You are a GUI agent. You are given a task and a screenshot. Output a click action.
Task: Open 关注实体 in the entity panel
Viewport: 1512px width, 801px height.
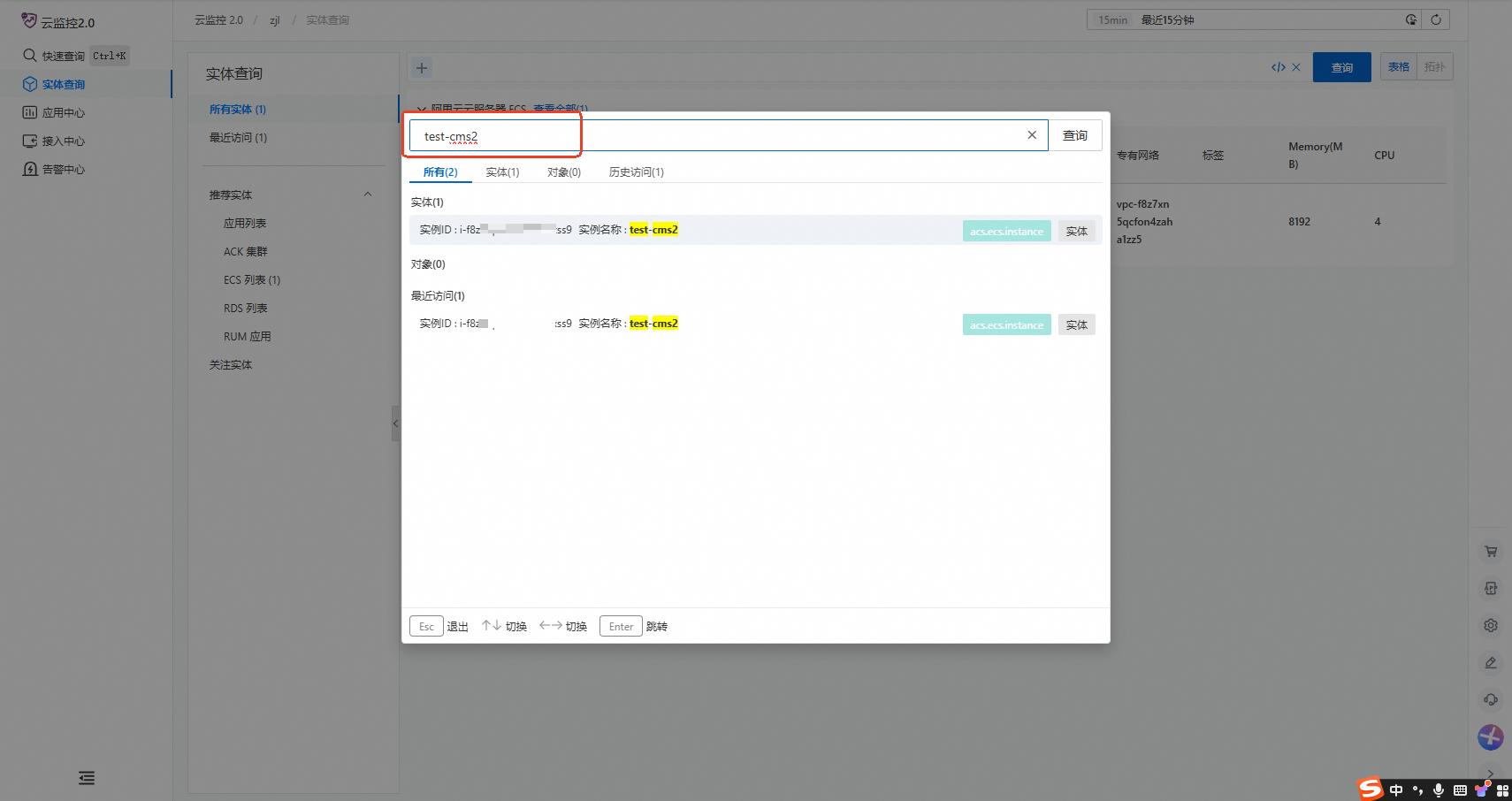231,365
